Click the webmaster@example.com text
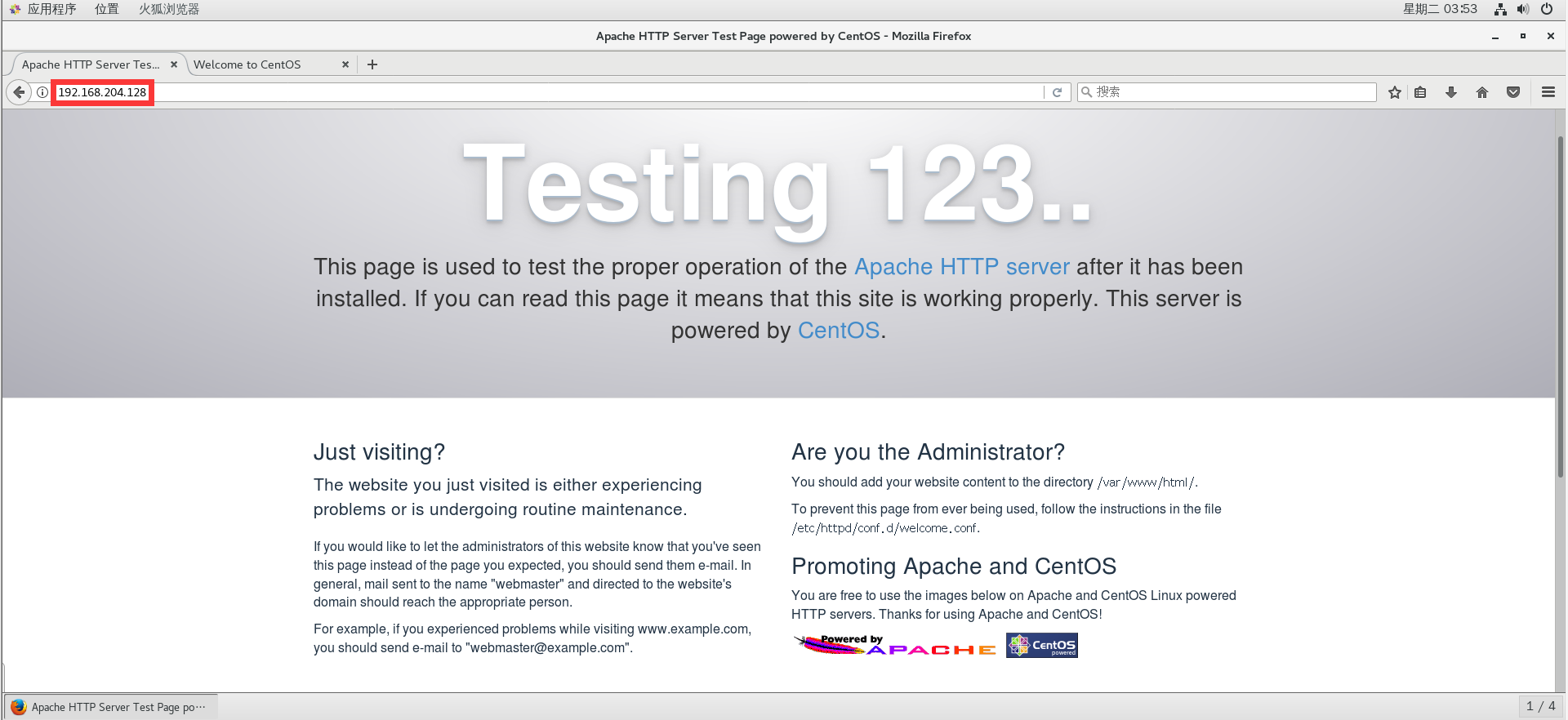Viewport: 1568px width, 720px height. tap(548, 648)
